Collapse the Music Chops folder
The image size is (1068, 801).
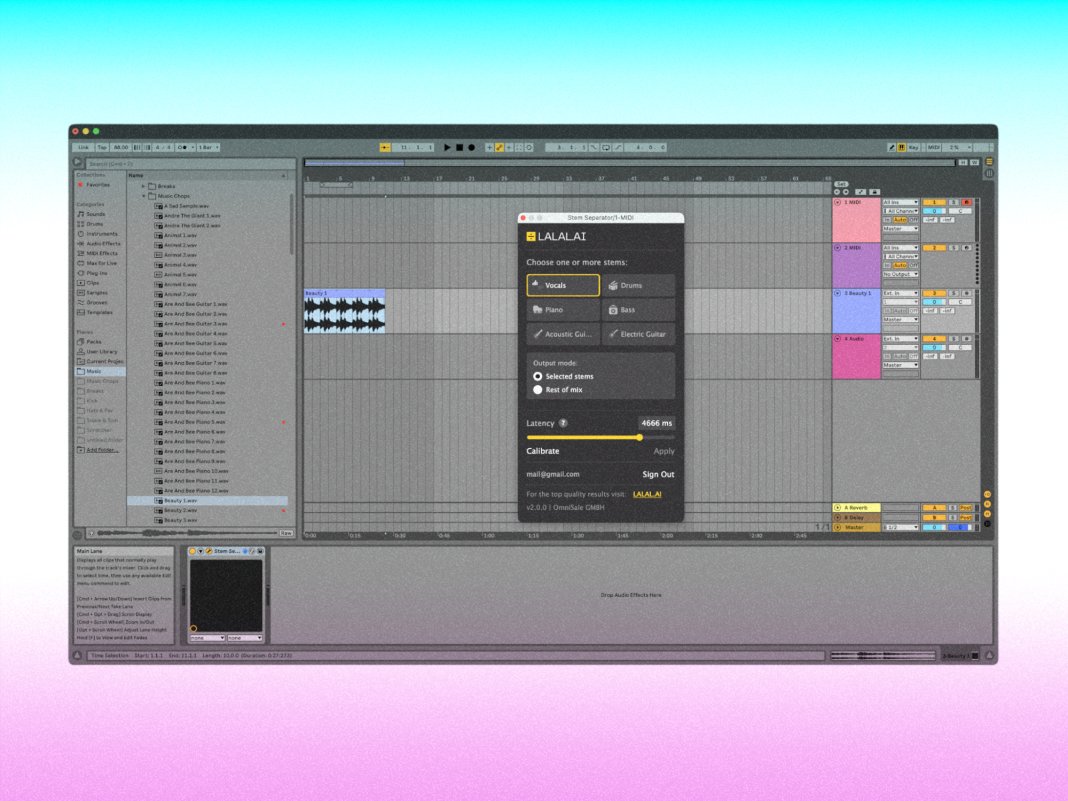coord(144,196)
